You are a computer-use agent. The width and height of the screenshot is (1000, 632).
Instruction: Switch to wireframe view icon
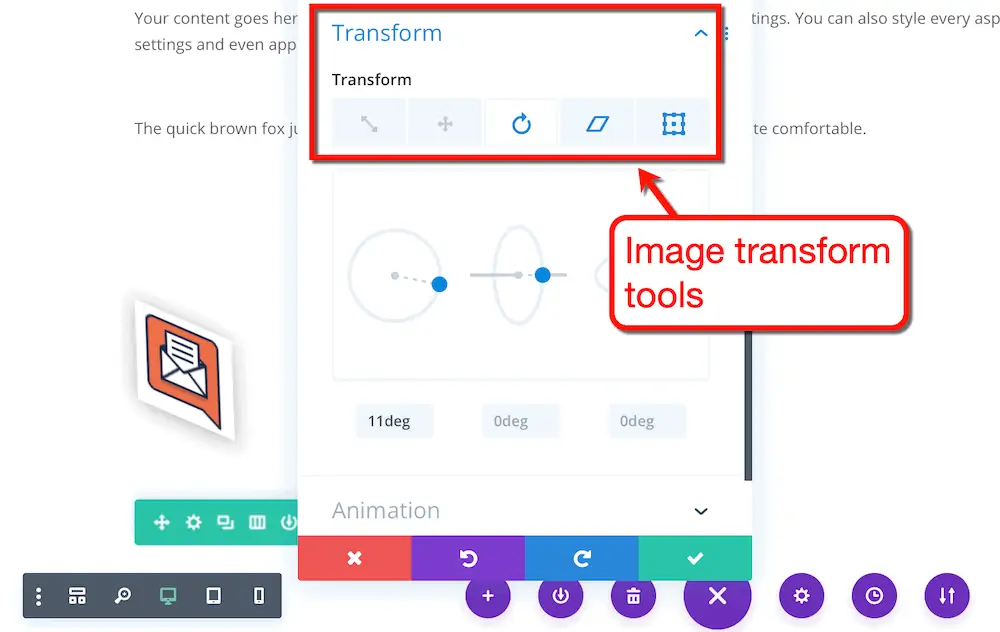point(77,596)
